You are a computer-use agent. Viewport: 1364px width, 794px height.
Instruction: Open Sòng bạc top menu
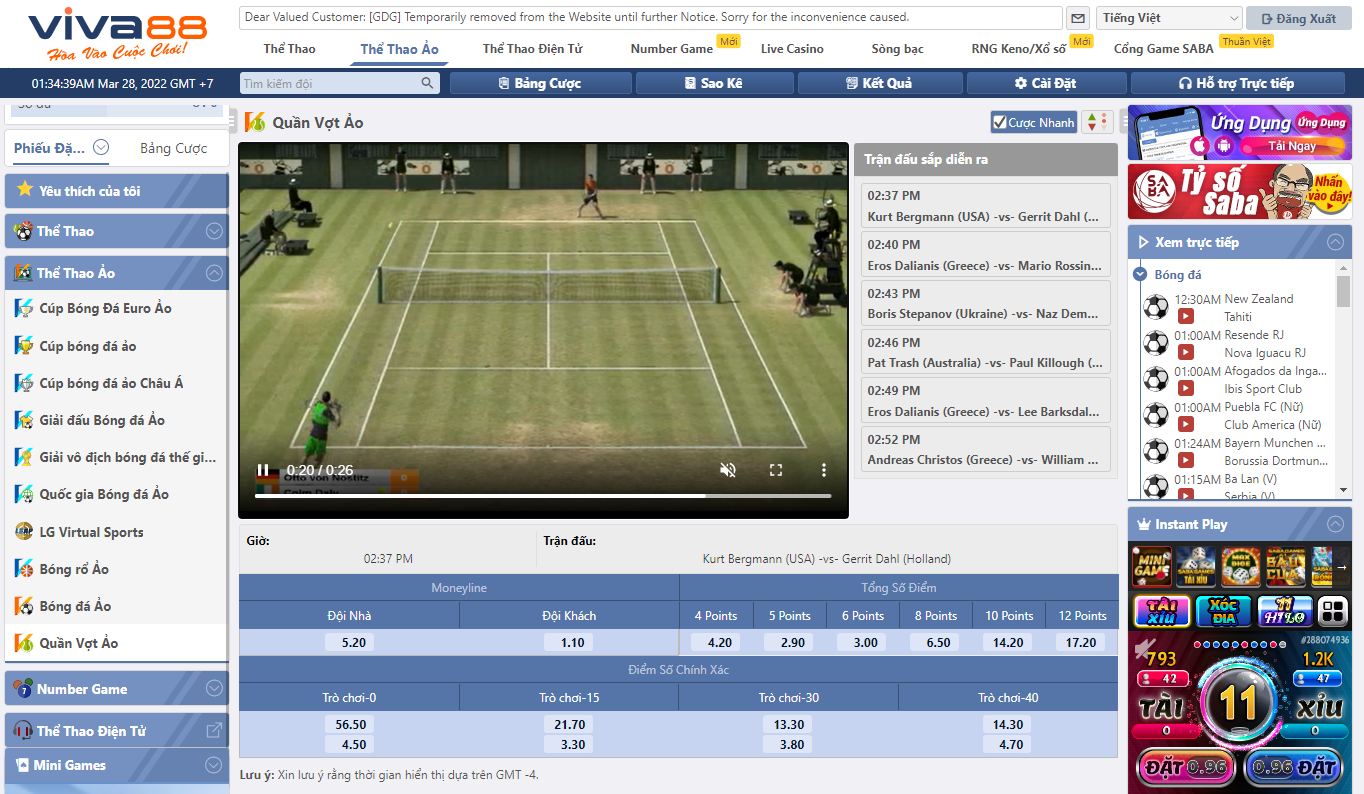pyautogui.click(x=897, y=48)
